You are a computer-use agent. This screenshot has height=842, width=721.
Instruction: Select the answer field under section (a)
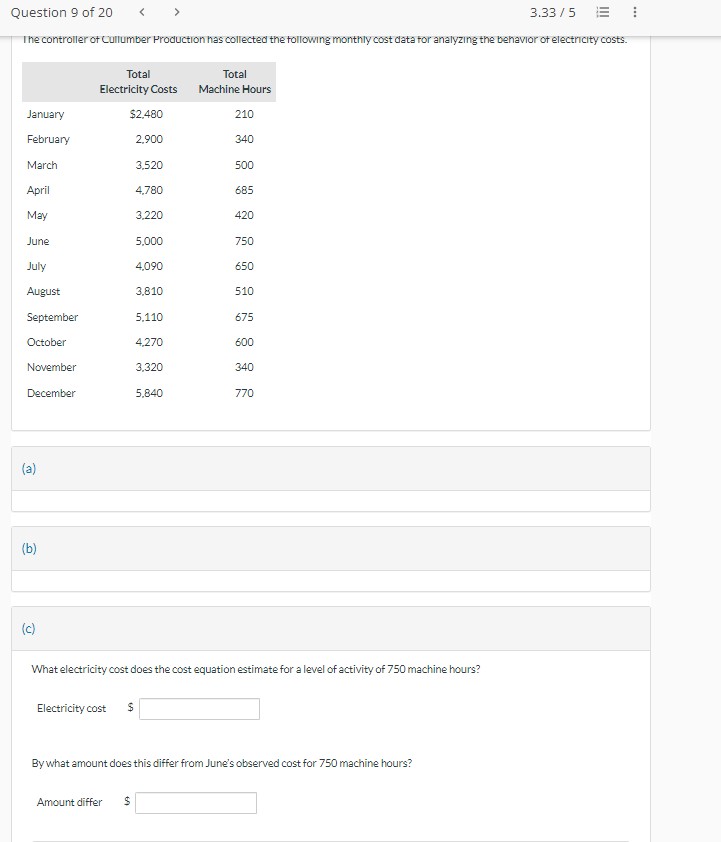click(330, 500)
